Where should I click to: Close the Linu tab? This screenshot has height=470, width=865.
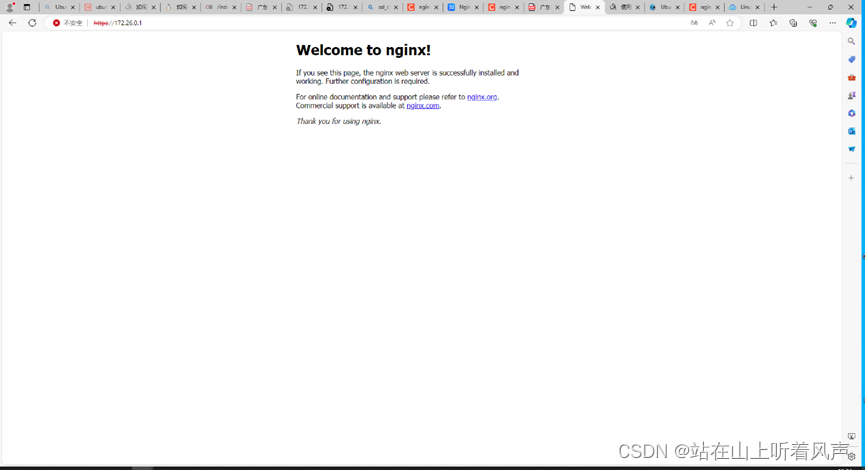point(757,8)
